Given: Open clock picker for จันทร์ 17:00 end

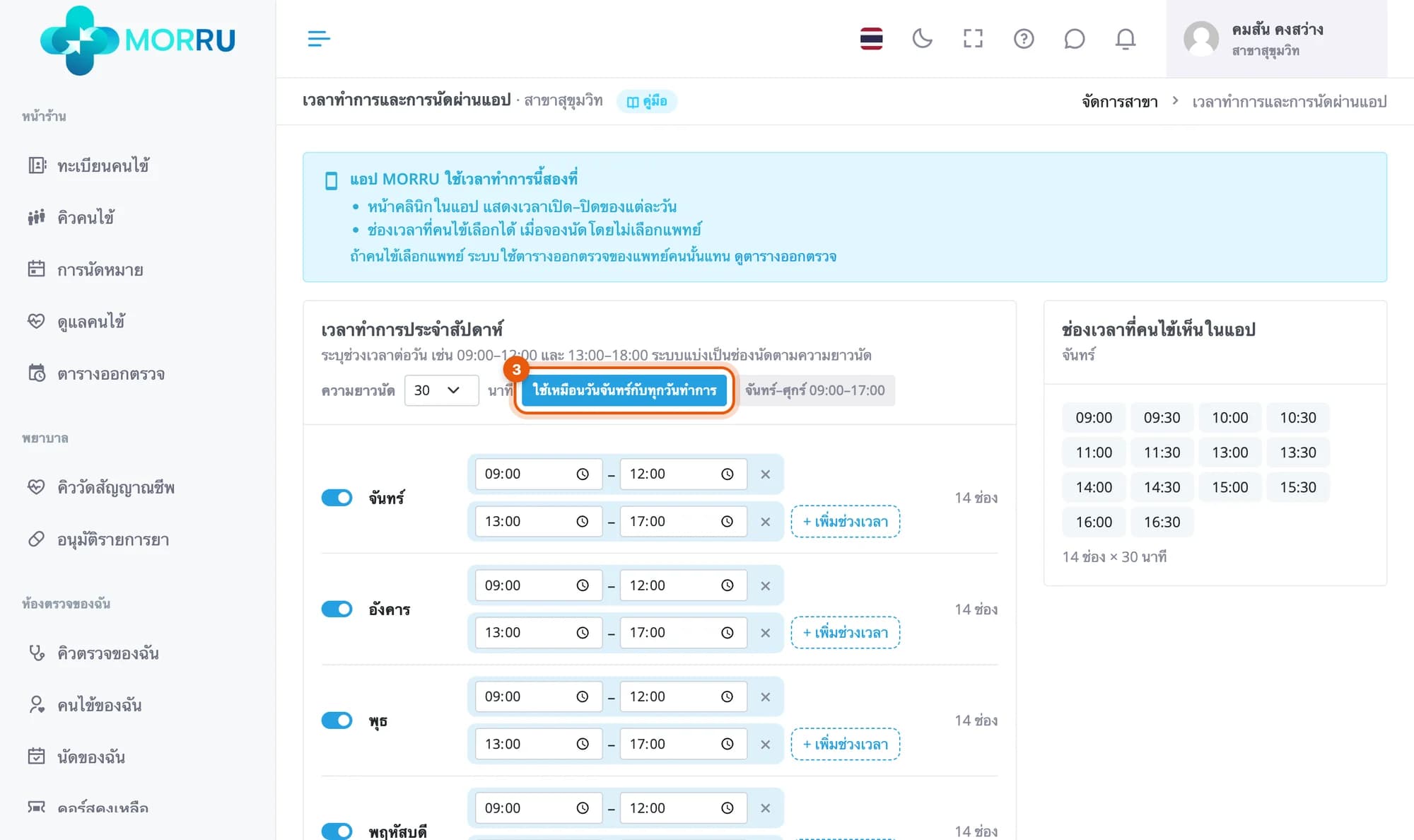Looking at the screenshot, I should [x=727, y=521].
